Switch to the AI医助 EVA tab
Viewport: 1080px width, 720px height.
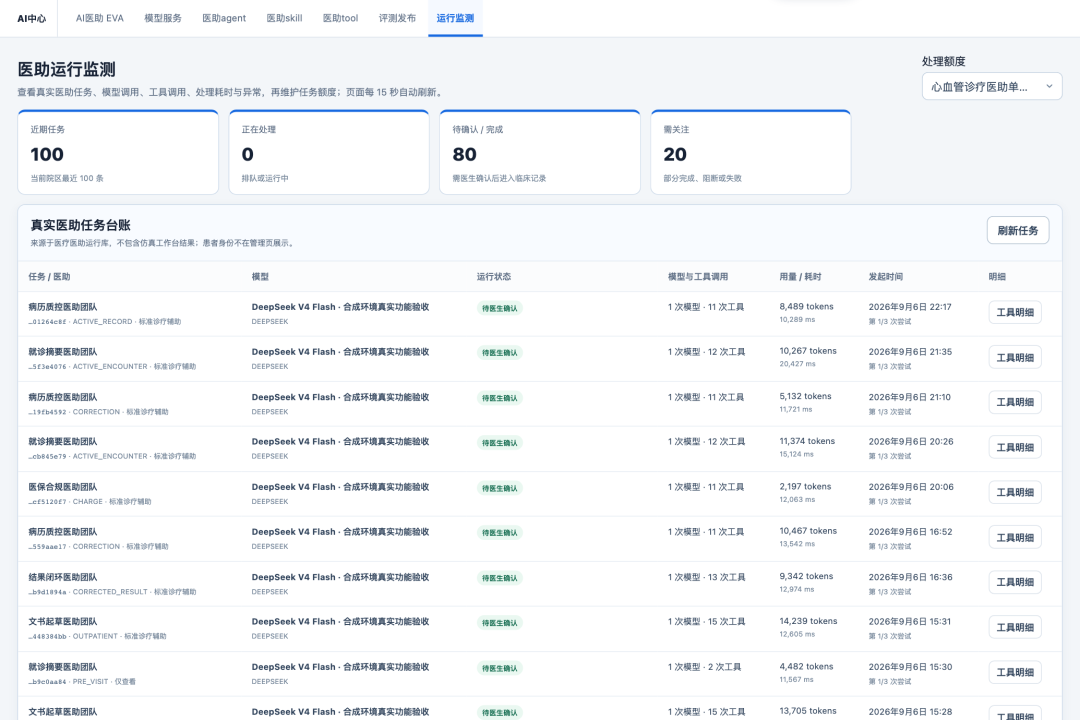click(x=100, y=19)
